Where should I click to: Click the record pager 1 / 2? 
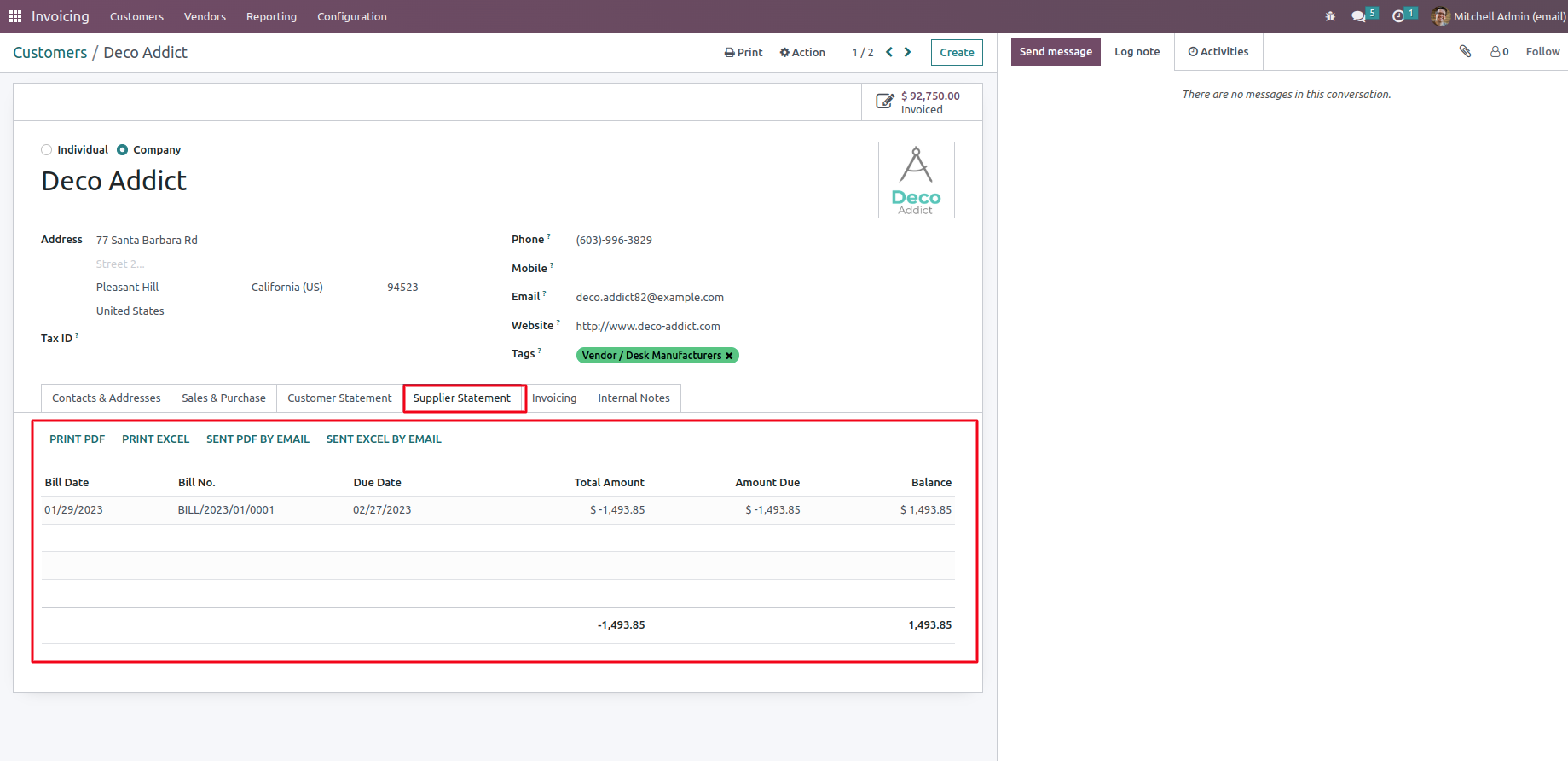[863, 53]
